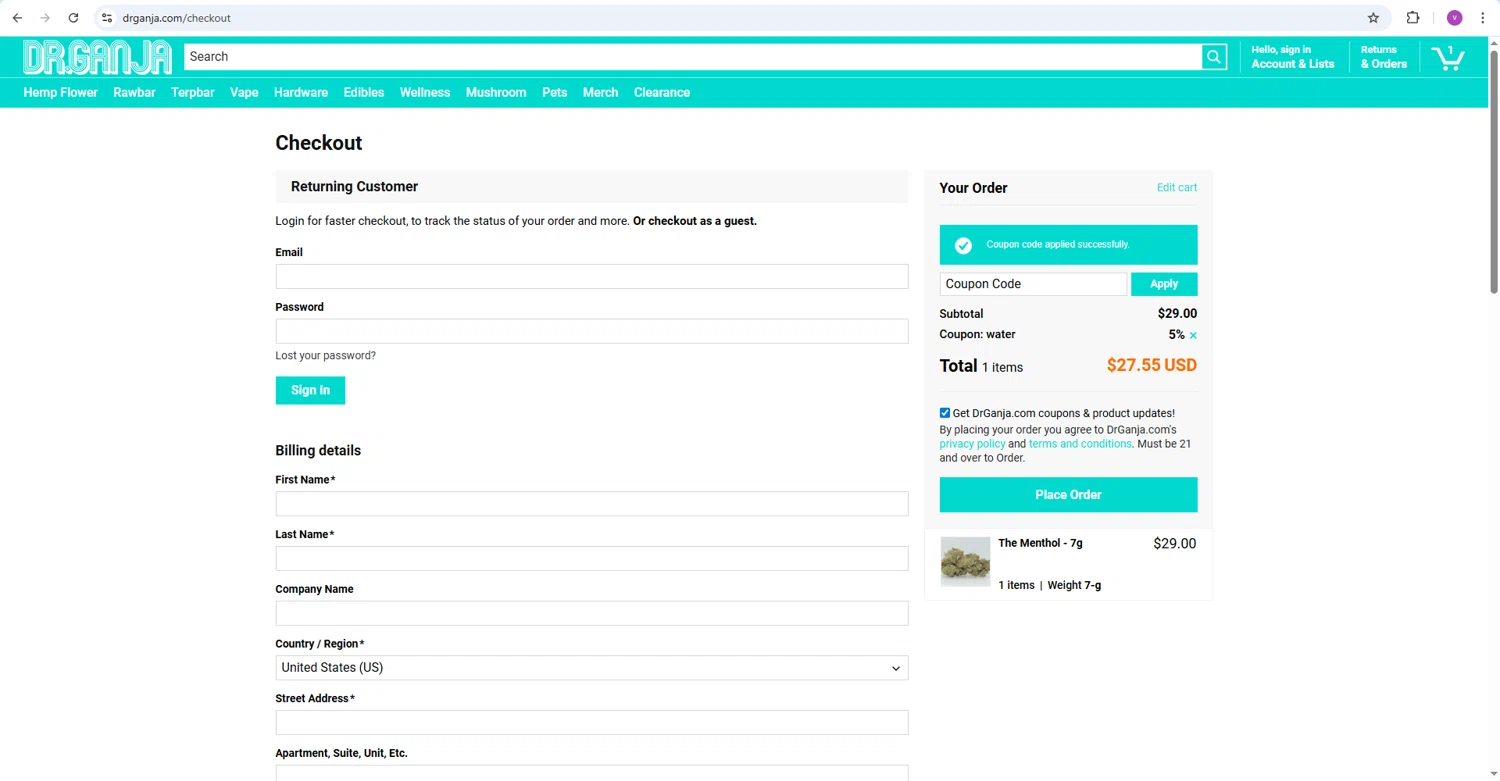Open the Chrome three-dot menu

pos(1483,18)
